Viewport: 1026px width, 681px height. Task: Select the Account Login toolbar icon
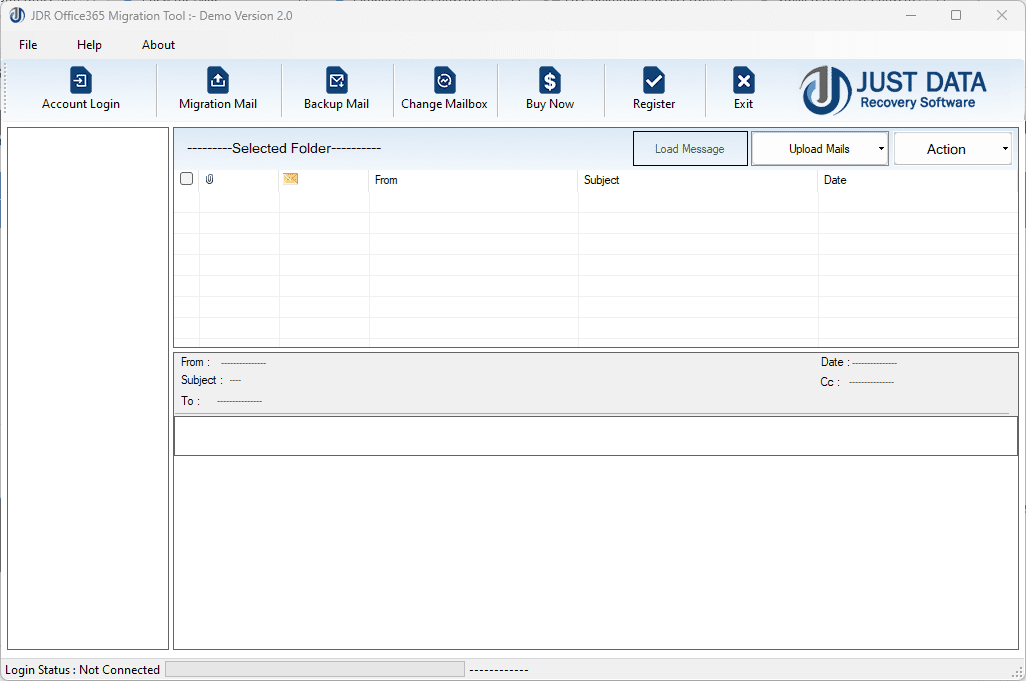coord(80,89)
